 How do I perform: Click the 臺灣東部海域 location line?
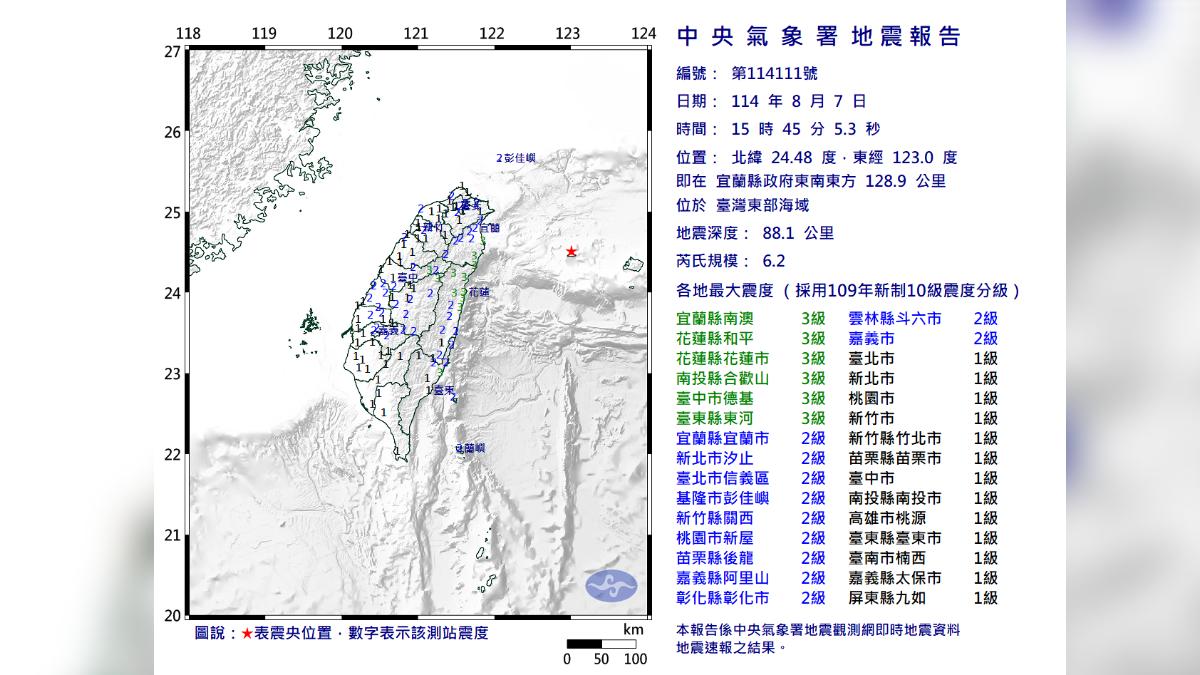(x=762, y=206)
